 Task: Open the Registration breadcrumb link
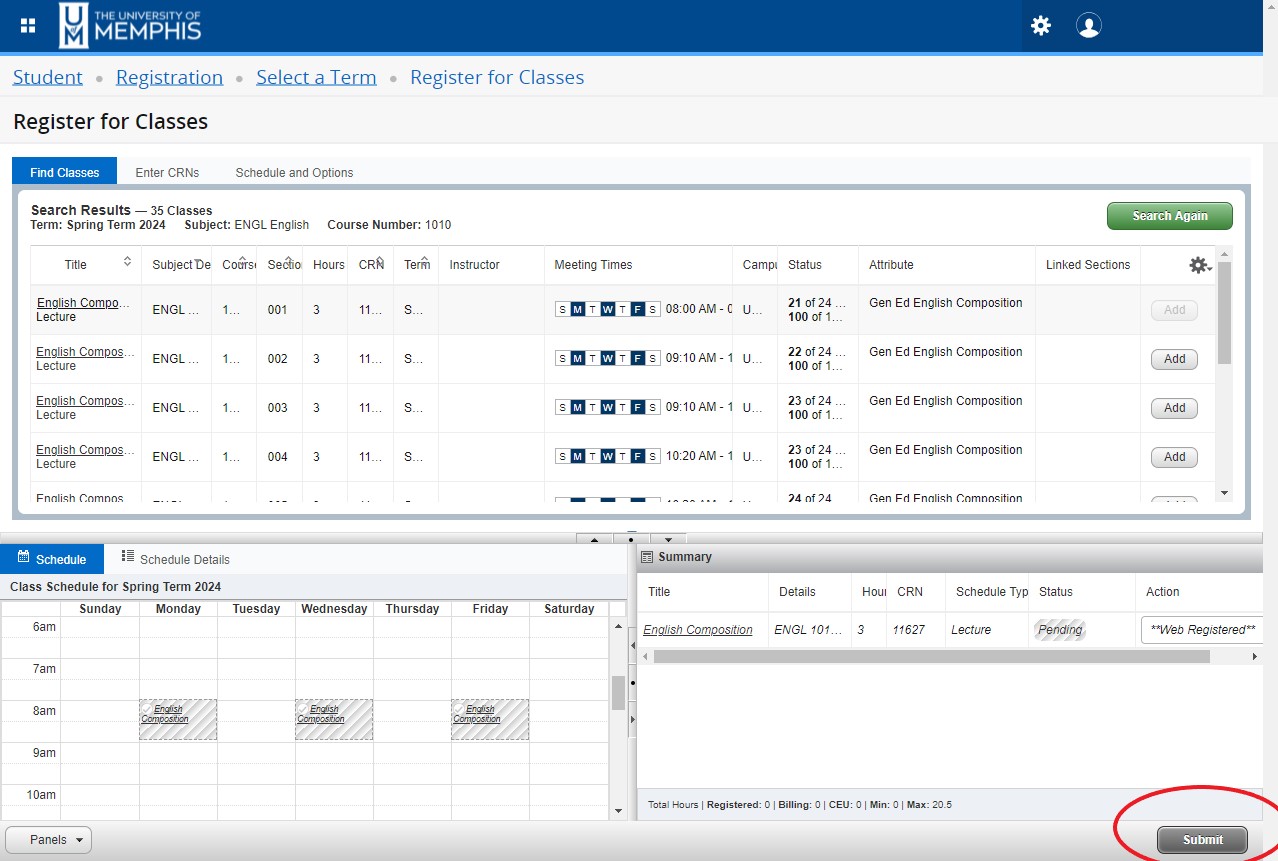(x=169, y=76)
